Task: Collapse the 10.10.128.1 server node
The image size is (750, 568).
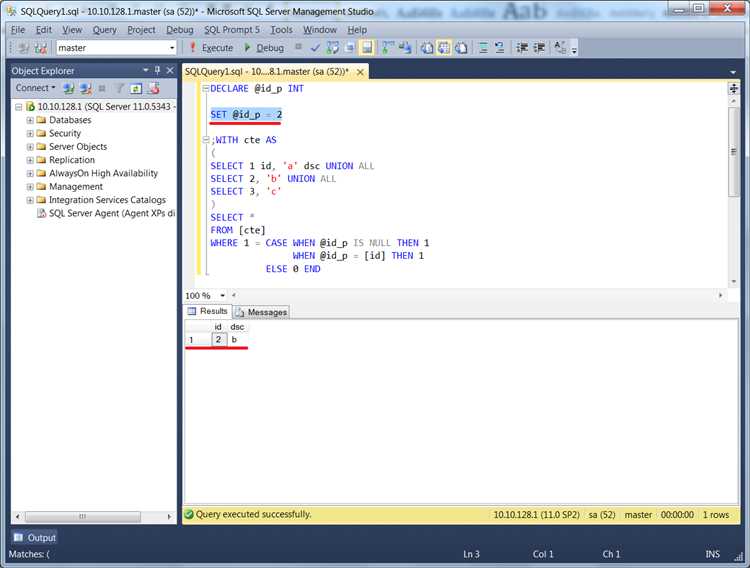Action: coord(17,106)
